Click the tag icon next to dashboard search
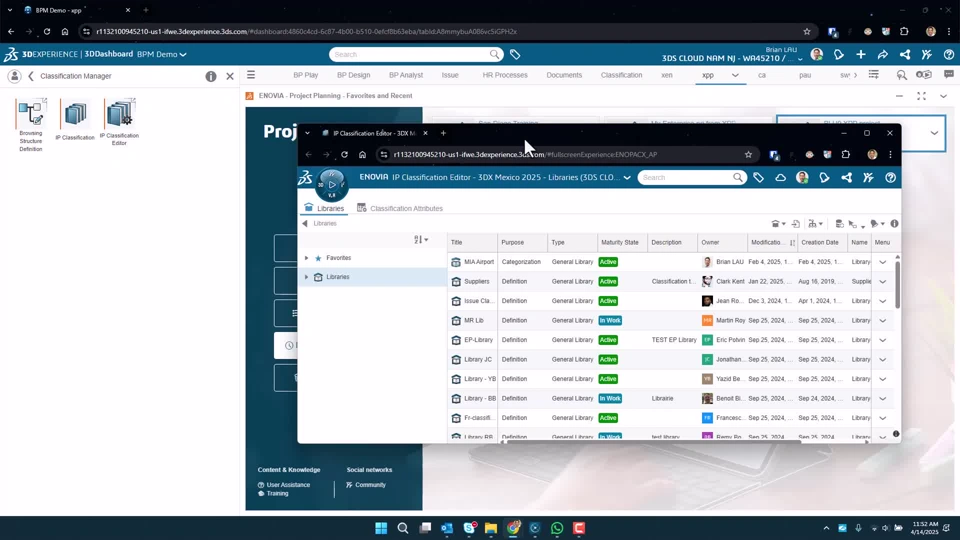The height and width of the screenshot is (540, 960). (x=515, y=54)
